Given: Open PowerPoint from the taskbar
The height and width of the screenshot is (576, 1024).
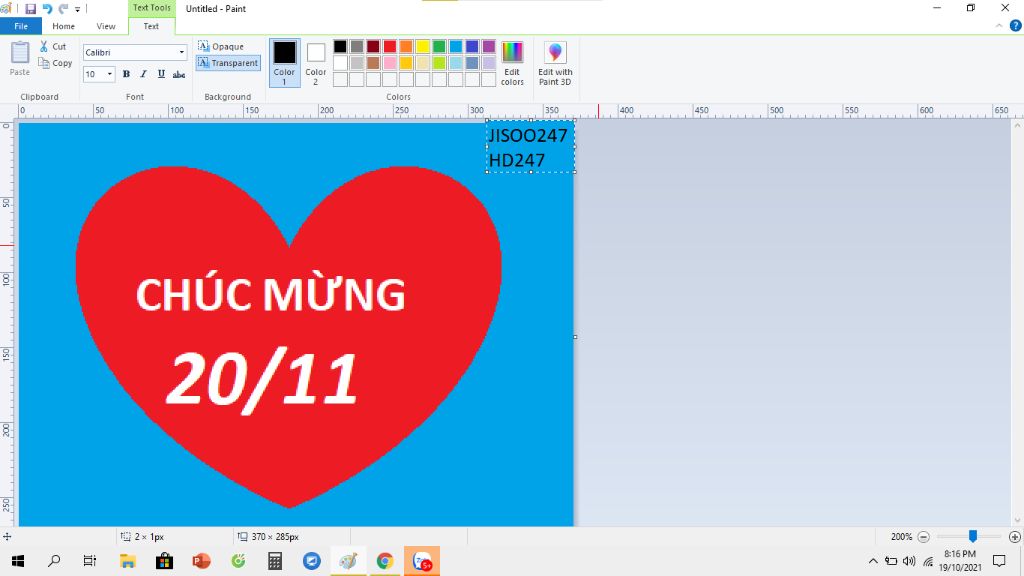Looking at the screenshot, I should (x=201, y=561).
